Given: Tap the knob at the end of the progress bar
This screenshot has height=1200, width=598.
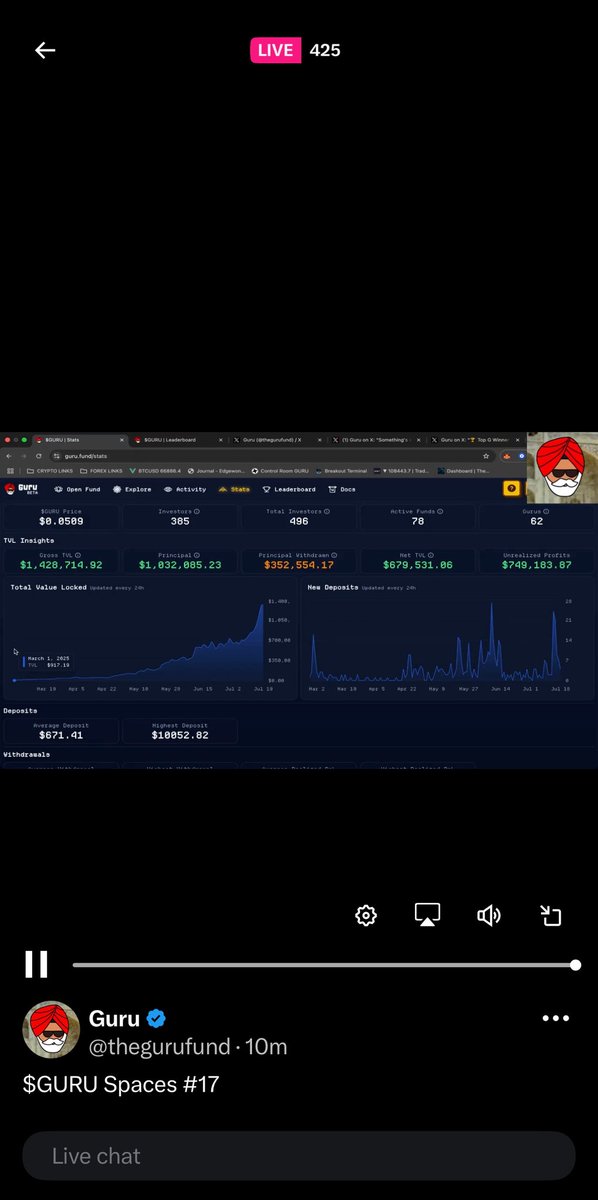Looking at the screenshot, I should point(575,965).
